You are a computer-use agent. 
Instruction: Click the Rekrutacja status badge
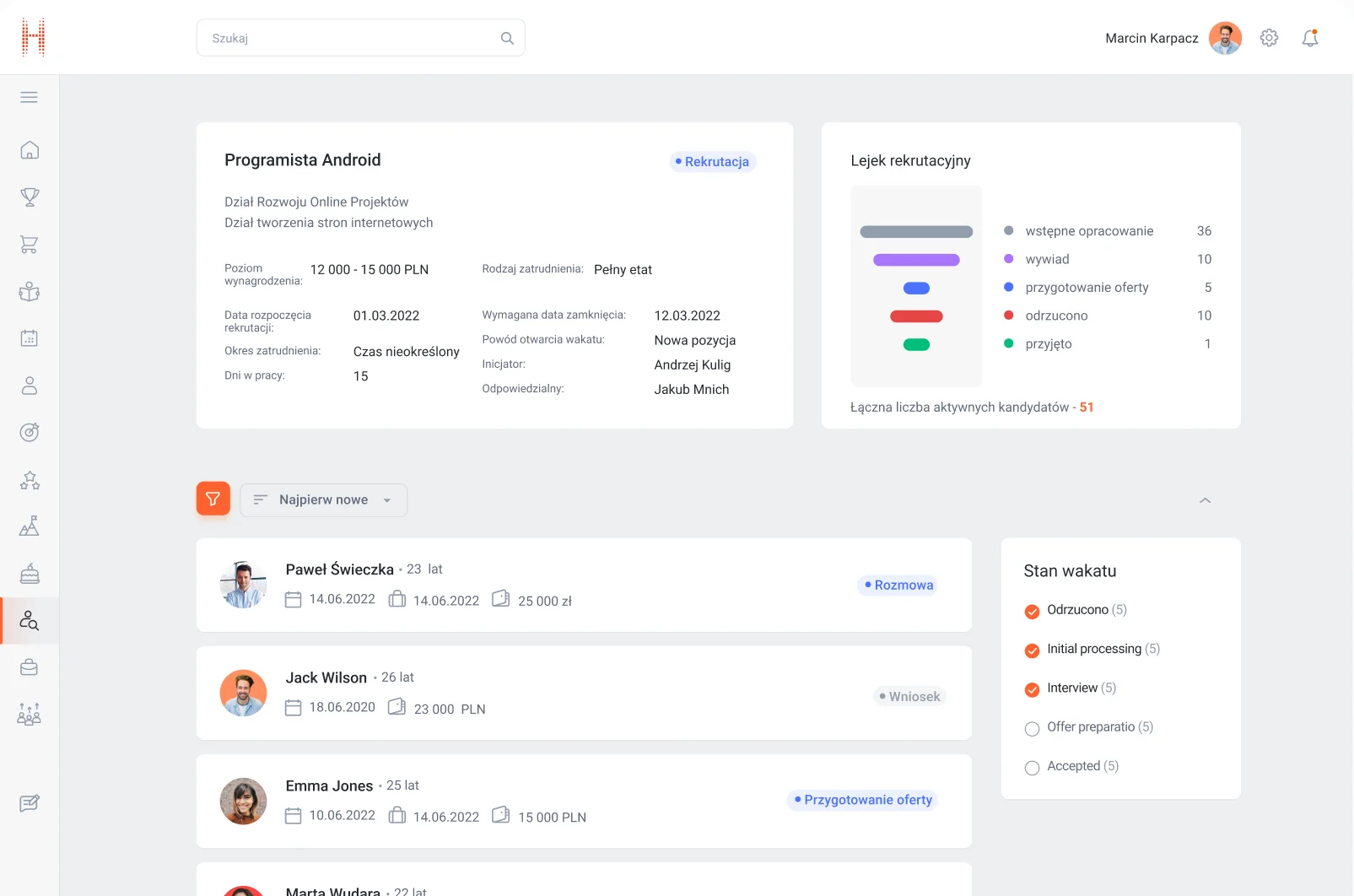pyautogui.click(x=713, y=162)
